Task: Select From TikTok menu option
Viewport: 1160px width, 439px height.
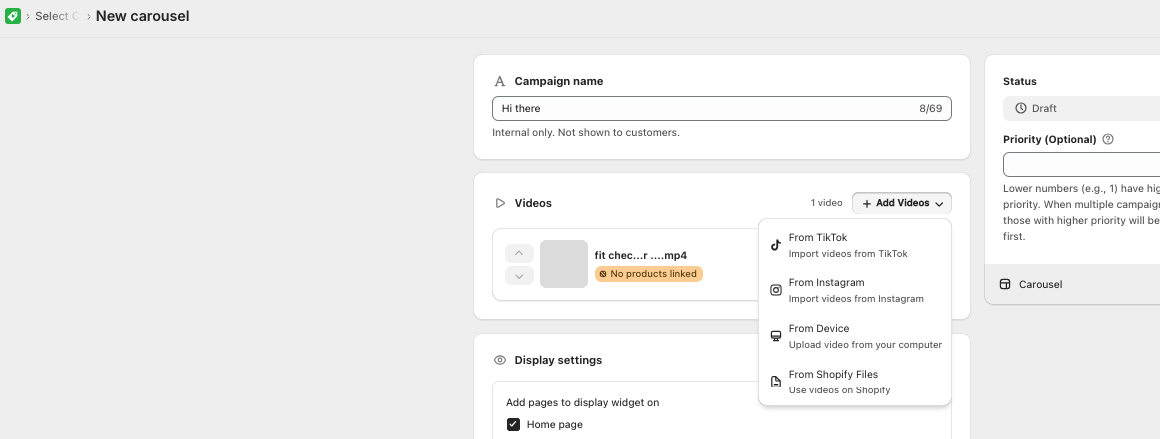Action: 854,245
